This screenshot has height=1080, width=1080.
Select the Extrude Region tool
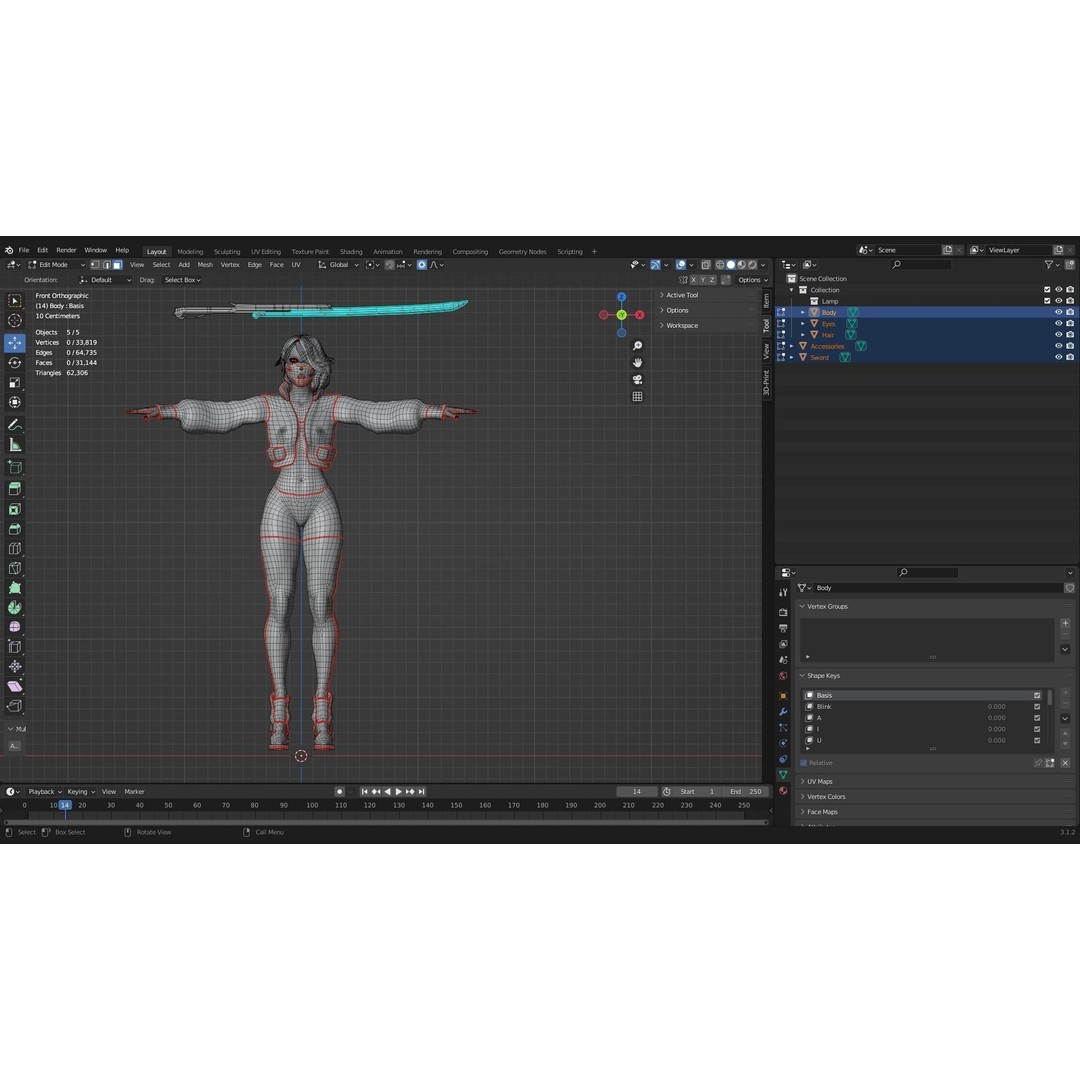click(x=14, y=489)
